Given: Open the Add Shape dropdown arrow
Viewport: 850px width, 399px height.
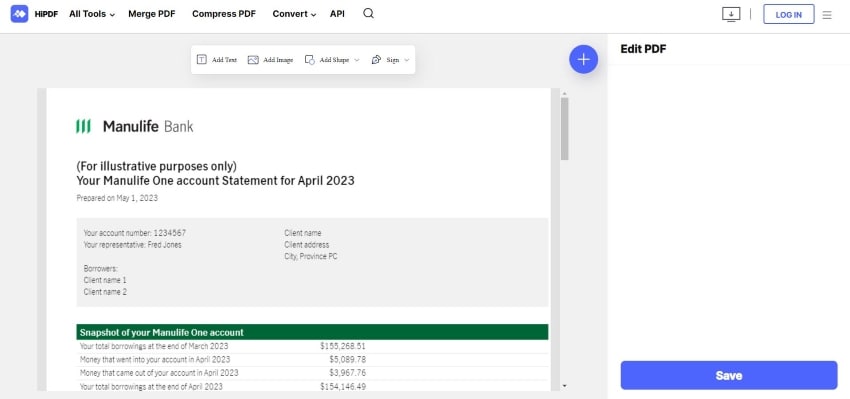Looking at the screenshot, I should 357,60.
